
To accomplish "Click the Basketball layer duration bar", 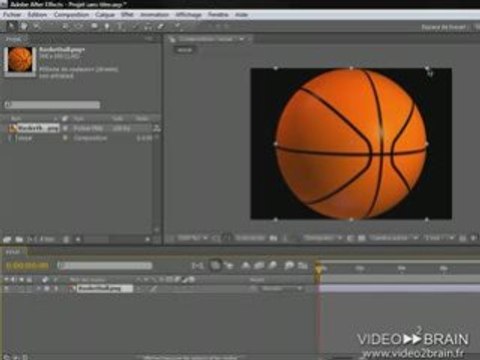I will (x=399, y=289).
